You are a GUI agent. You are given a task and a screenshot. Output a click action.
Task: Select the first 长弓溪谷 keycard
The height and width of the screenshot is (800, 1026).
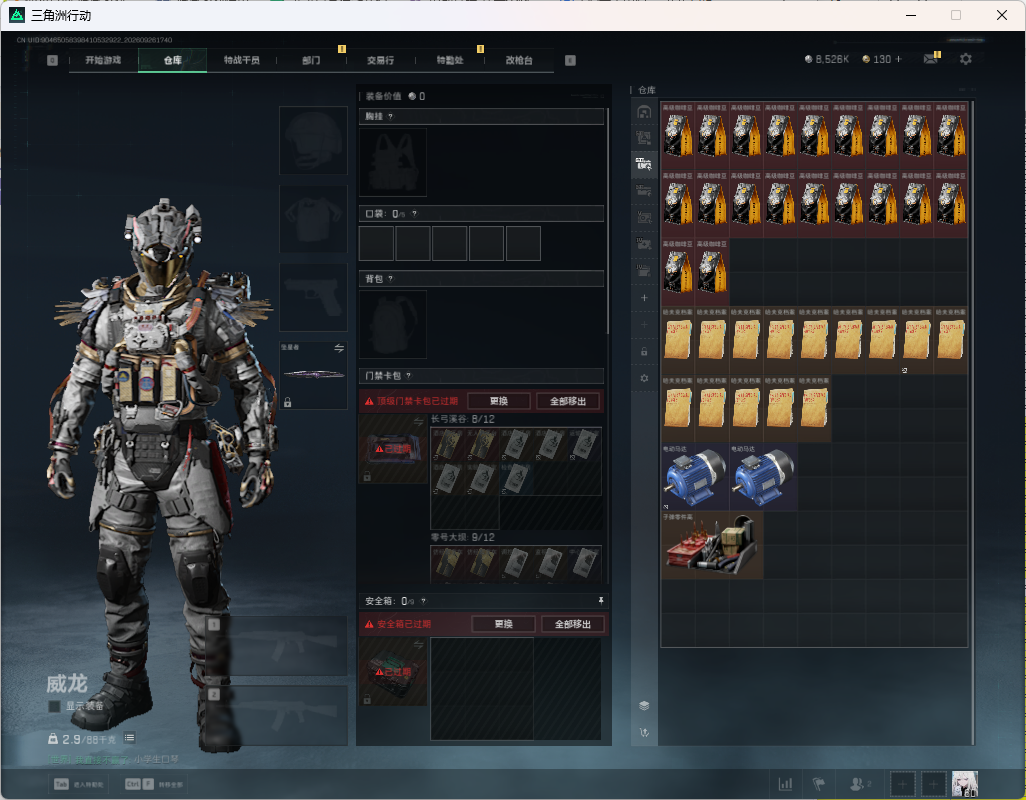coord(448,444)
